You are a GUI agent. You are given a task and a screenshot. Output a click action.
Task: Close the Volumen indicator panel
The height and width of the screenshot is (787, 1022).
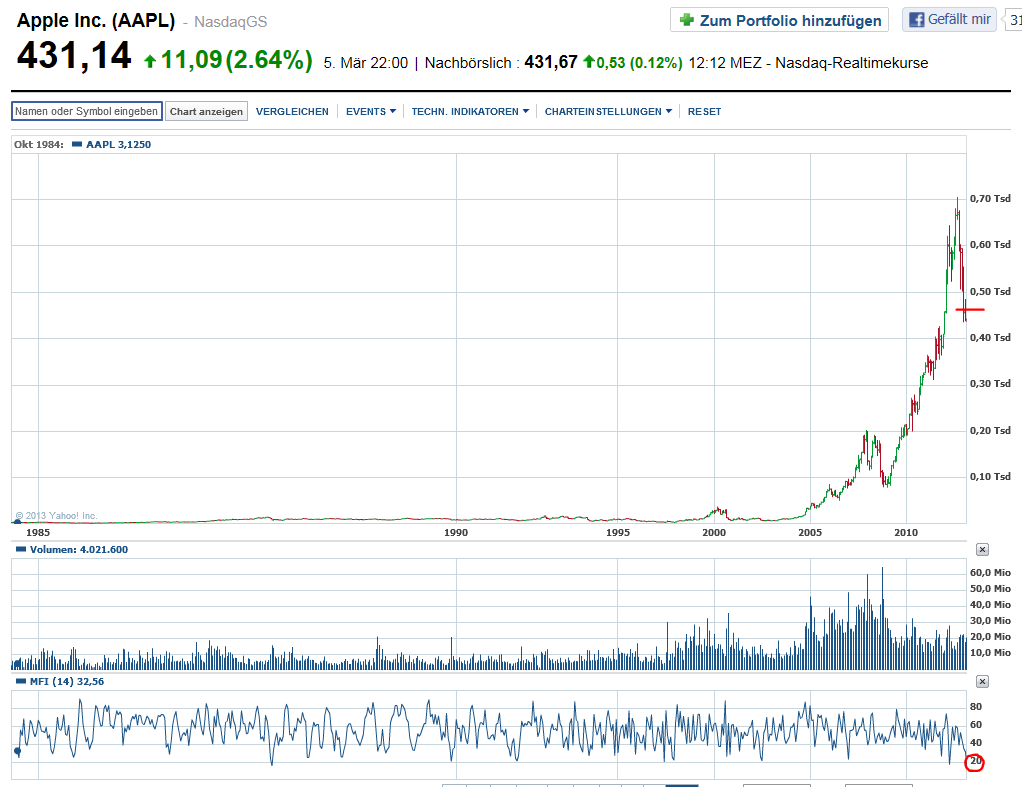[982, 549]
